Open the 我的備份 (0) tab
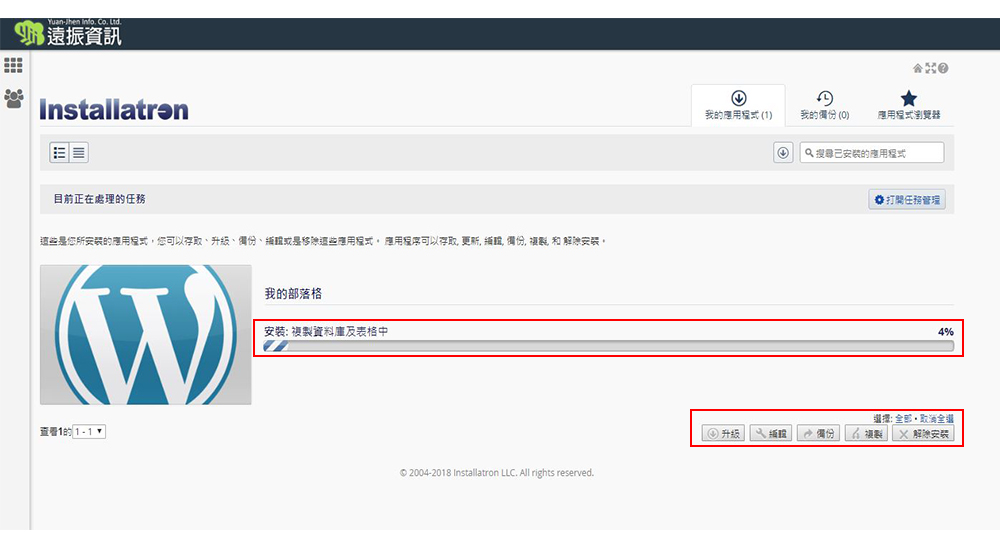The height and width of the screenshot is (550, 1000). point(825,105)
